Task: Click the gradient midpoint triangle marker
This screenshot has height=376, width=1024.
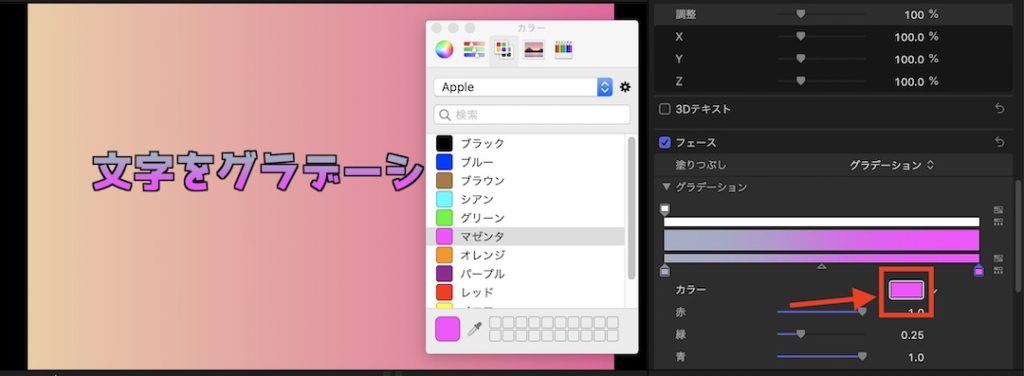Action: (x=822, y=266)
